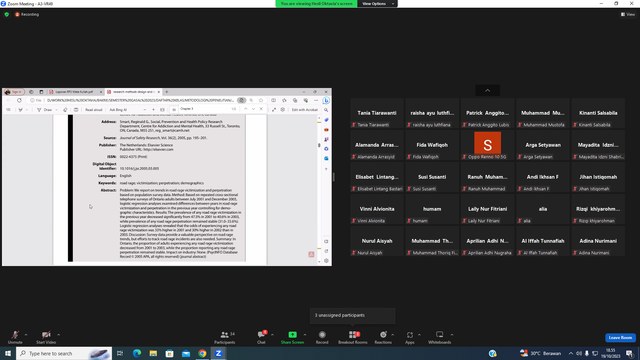Open Reactions menu
Image resolution: width=640 pixels, height=360 pixels.
[383, 337]
